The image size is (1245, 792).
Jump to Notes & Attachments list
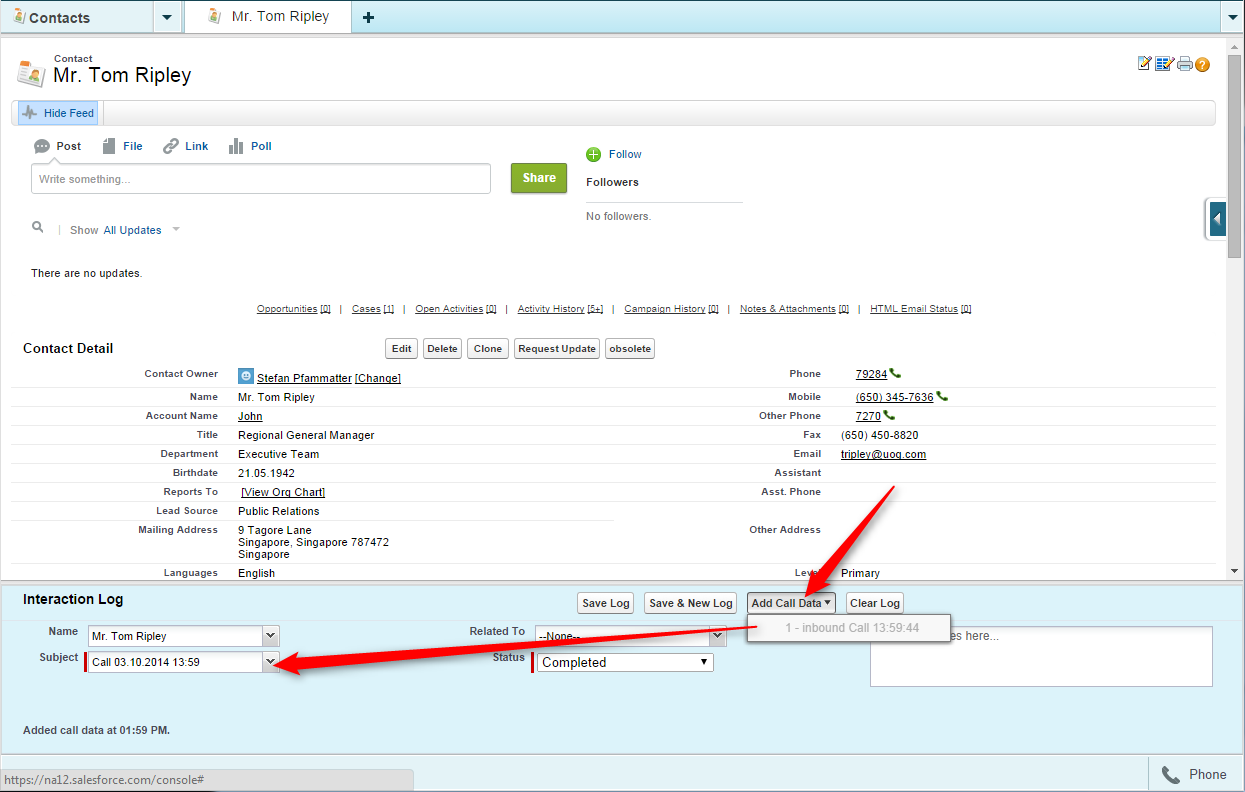(794, 309)
